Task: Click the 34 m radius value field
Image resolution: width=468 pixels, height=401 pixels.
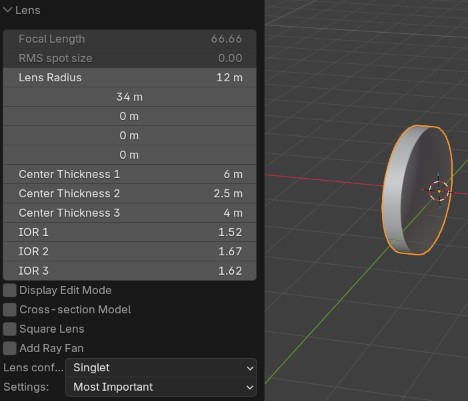Action: coord(130,97)
